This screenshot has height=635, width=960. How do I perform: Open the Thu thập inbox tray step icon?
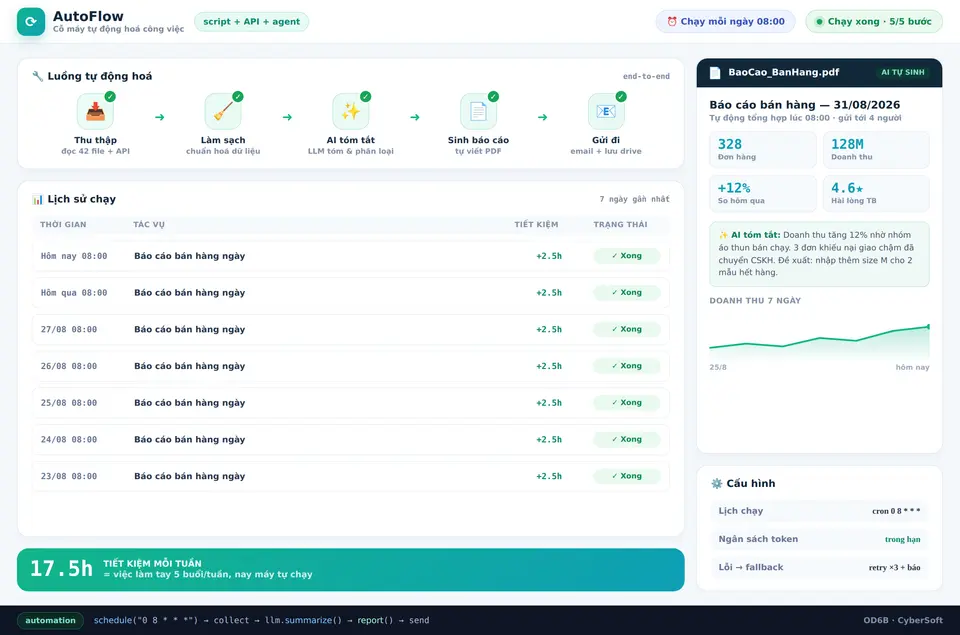tap(95, 111)
